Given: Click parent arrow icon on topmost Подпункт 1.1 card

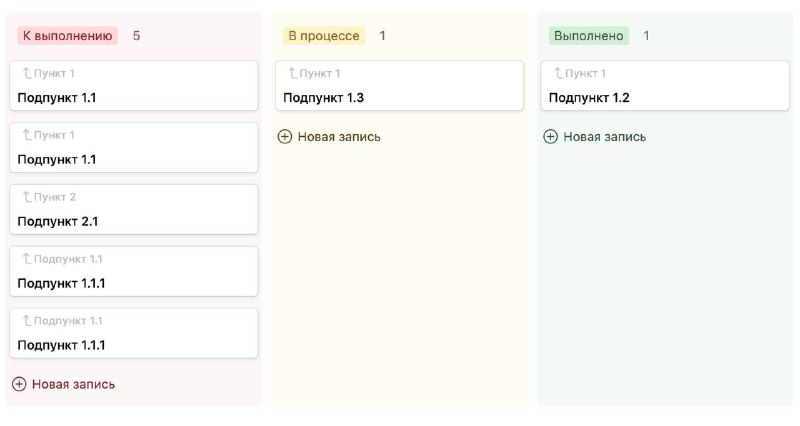Looking at the screenshot, I should pos(27,73).
